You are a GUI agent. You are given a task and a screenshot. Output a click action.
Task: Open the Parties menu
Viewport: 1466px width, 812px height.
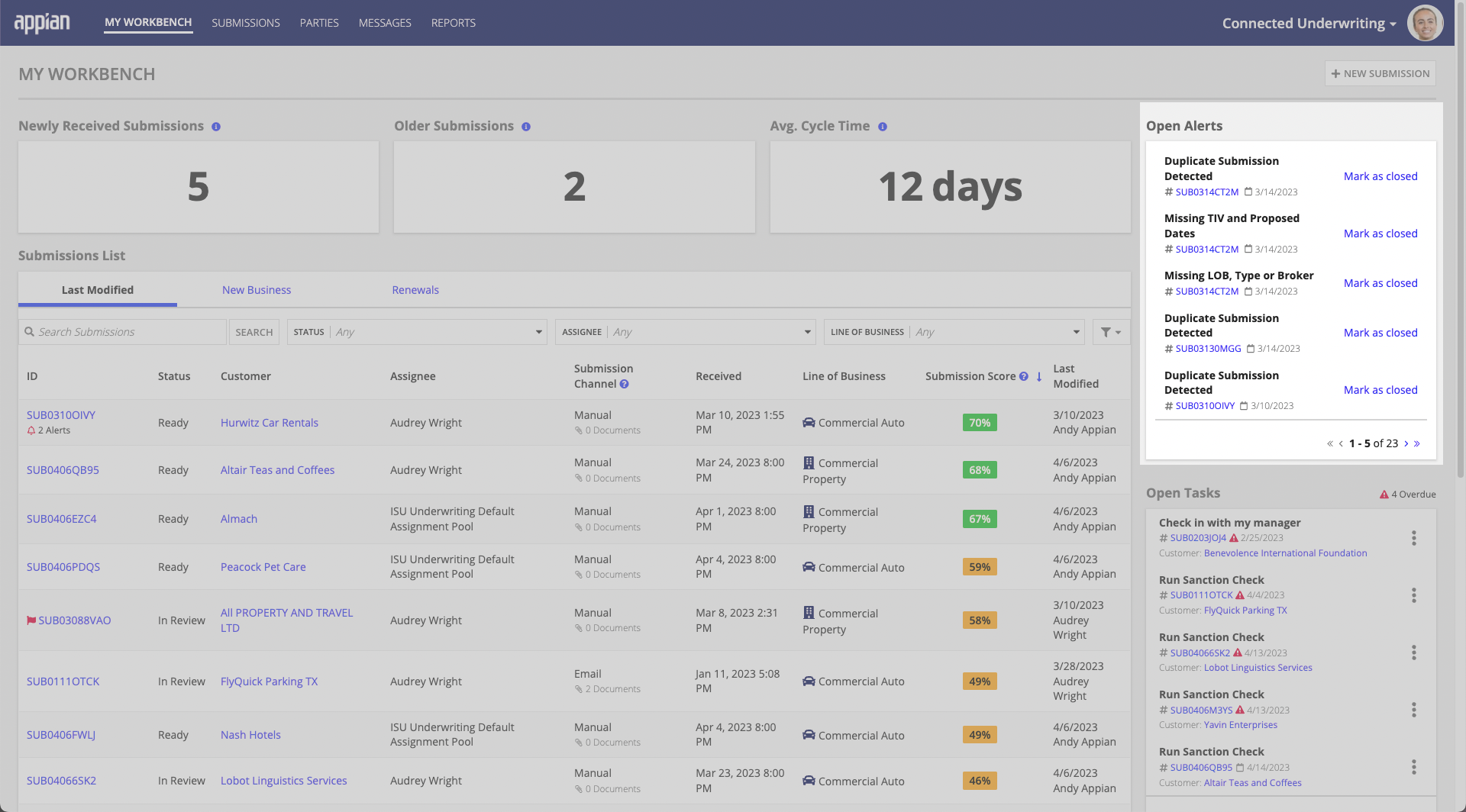pos(319,23)
